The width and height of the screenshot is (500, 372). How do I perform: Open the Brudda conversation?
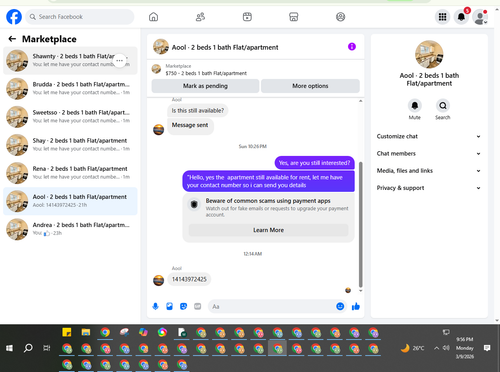coord(70,89)
